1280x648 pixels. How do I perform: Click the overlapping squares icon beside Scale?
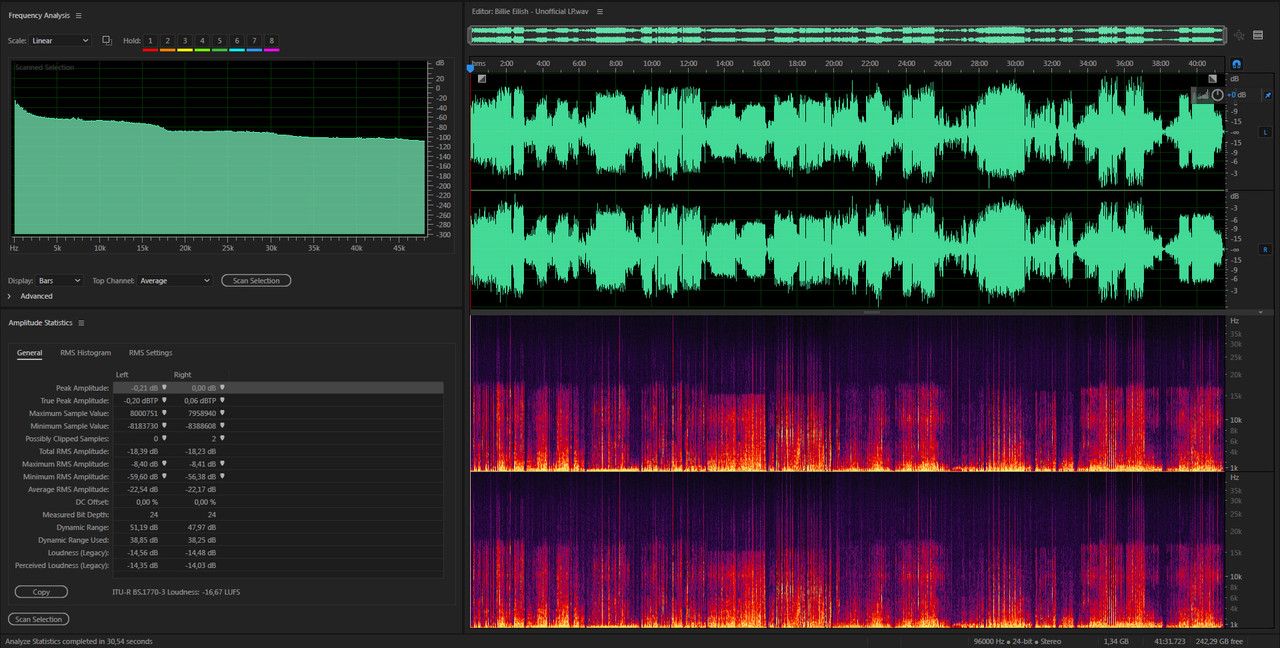(x=107, y=40)
